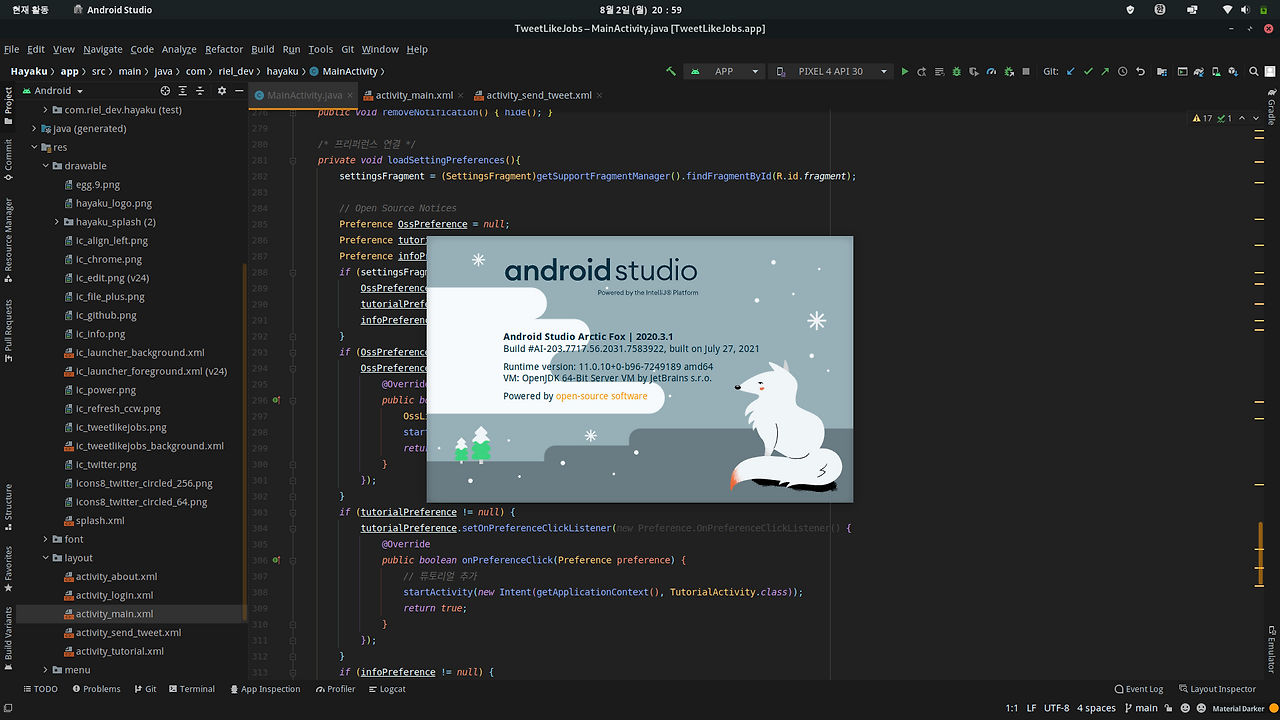Toggle the Pull Requests stripe button
The height and width of the screenshot is (720, 1280).
8,330
